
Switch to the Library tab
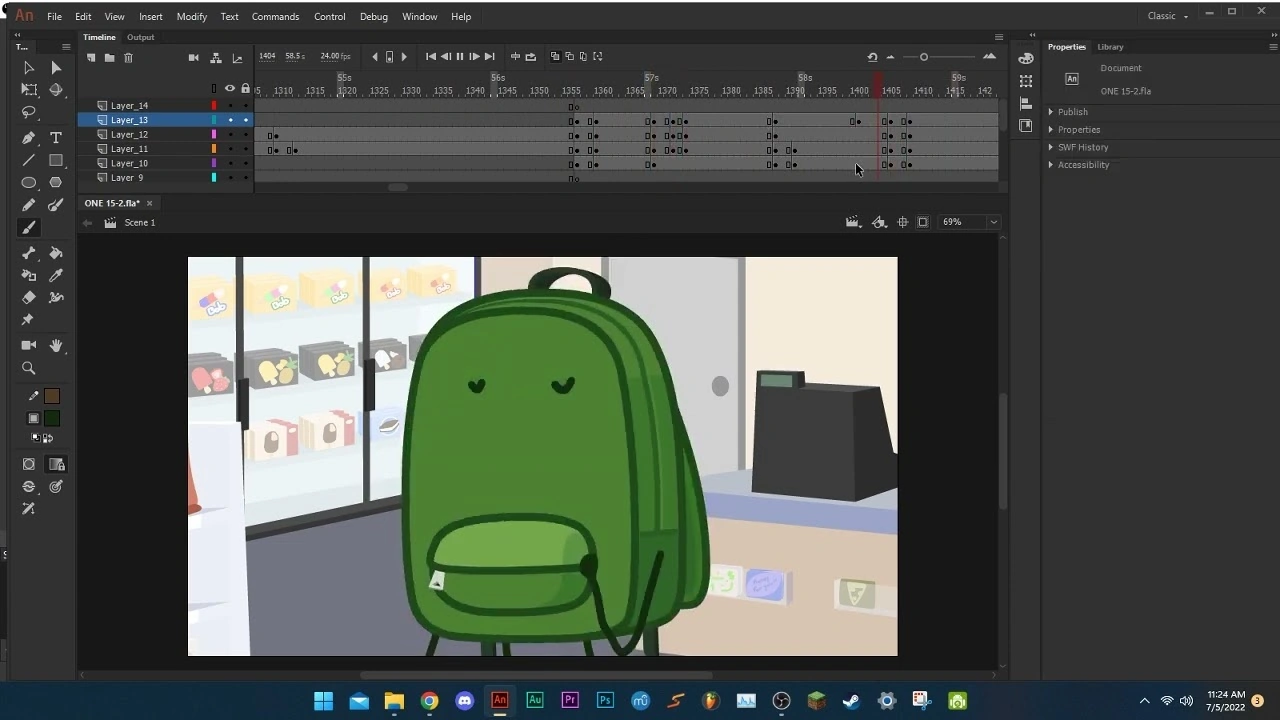tap(1110, 47)
